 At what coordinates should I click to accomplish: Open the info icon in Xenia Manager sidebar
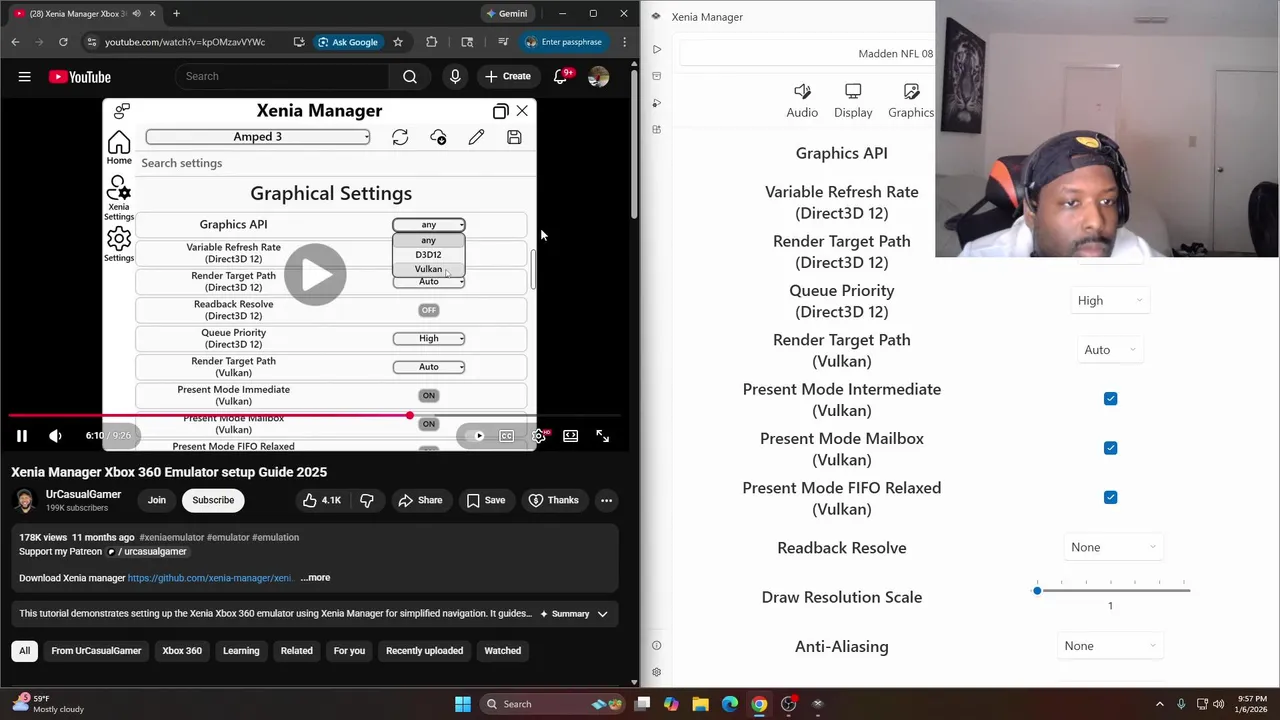[x=656, y=645]
